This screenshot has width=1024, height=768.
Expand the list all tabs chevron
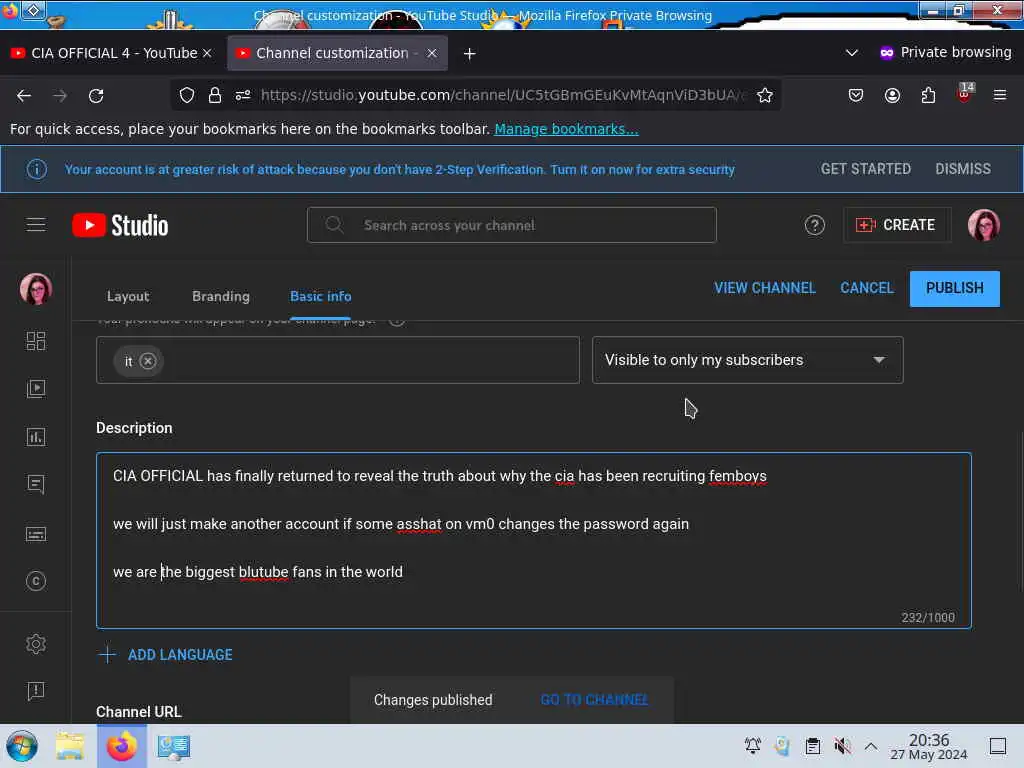[852, 53]
